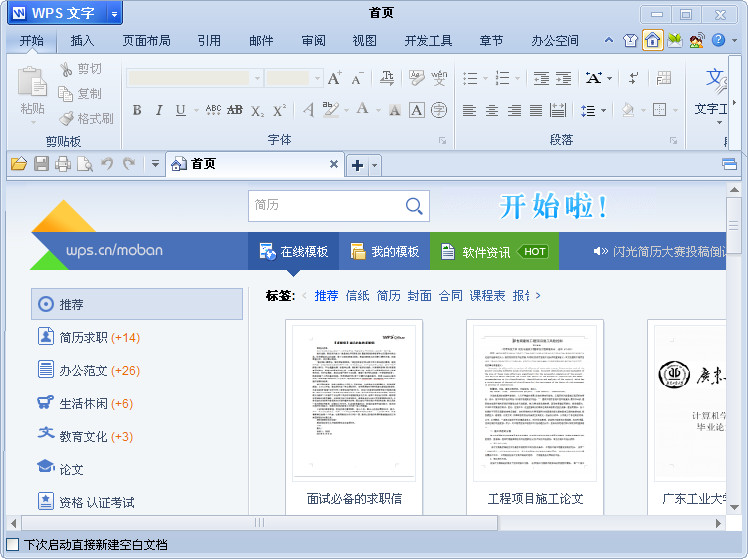The height and width of the screenshot is (559, 748).
Task: Enable 下次启动直接新建空白文档 checkbox
Action: pyautogui.click(x=13, y=544)
